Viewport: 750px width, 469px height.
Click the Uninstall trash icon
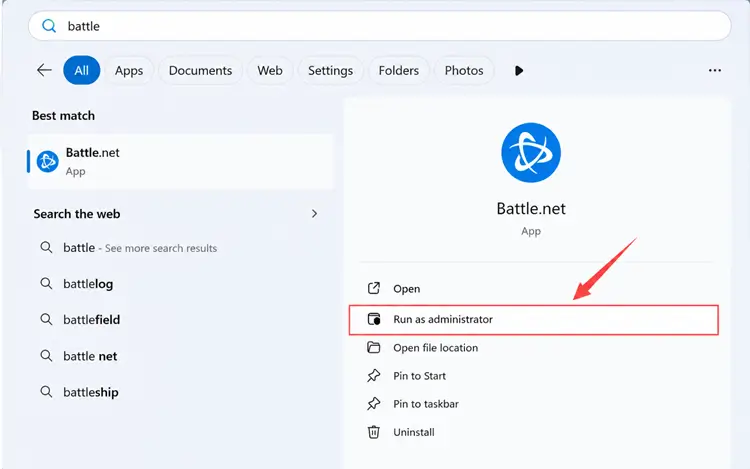(374, 432)
